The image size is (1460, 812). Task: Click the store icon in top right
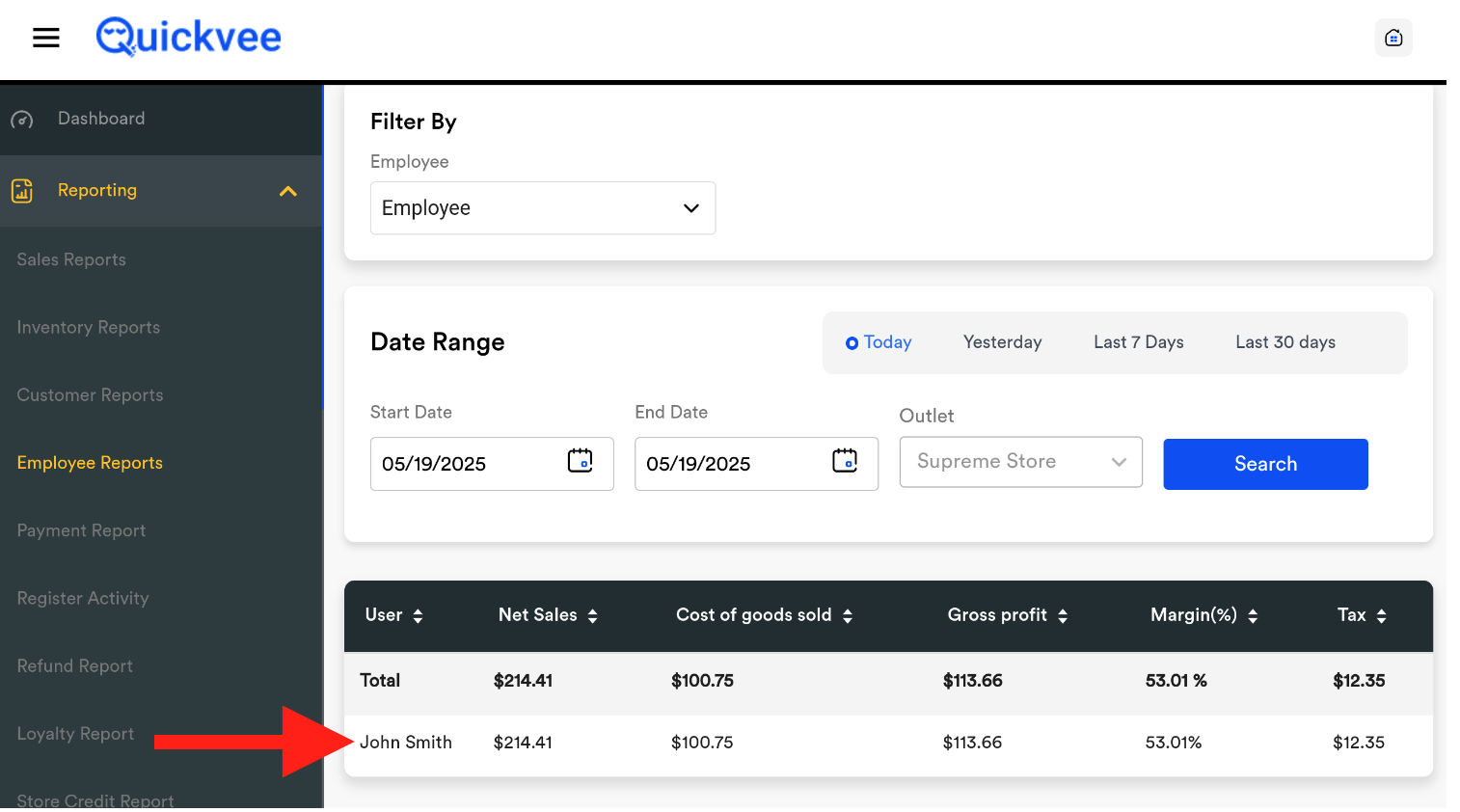pos(1392,38)
